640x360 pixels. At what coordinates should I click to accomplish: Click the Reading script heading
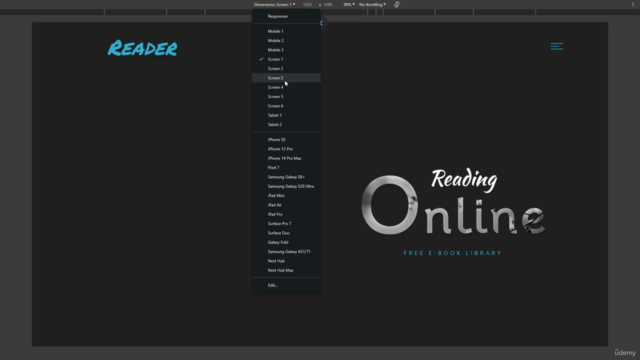[464, 180]
